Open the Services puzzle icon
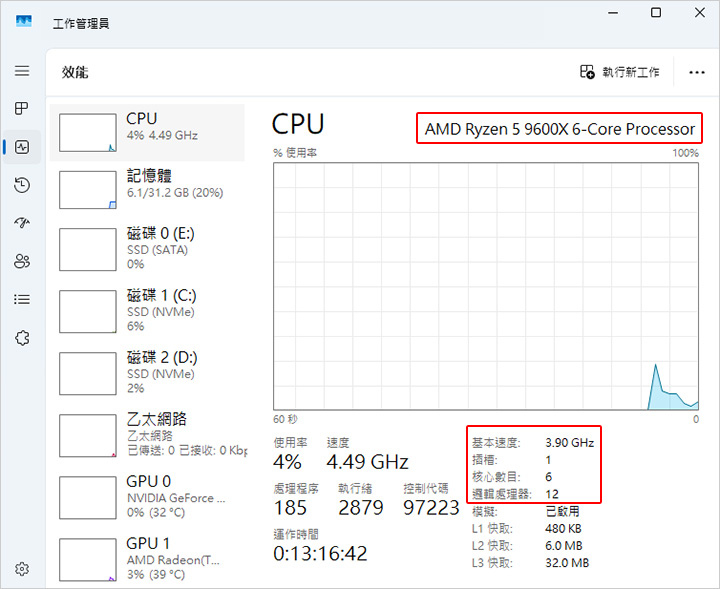 pyautogui.click(x=22, y=338)
